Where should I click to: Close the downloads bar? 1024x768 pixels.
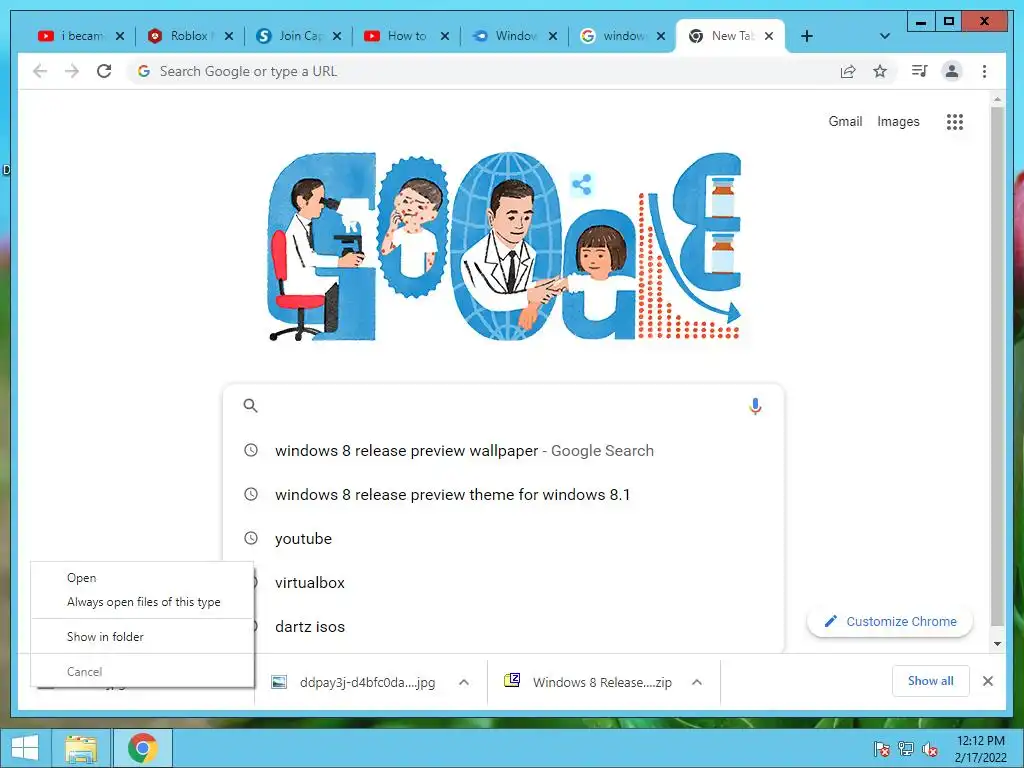pos(987,681)
